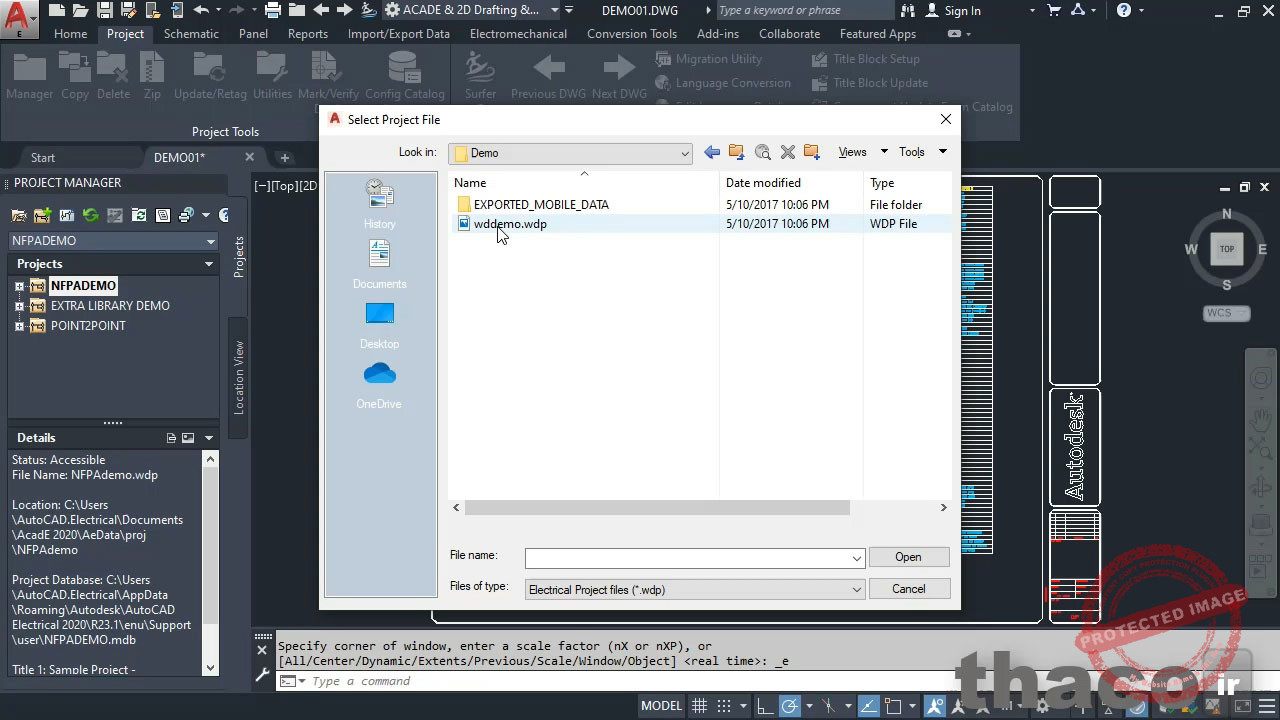1280x720 pixels.
Task: Toggle ortho mode in status bar
Action: [766, 705]
